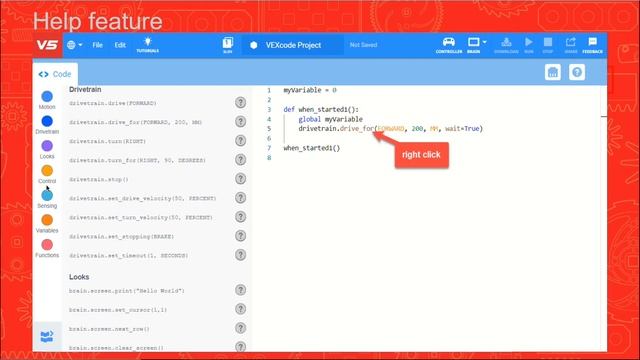
Task: Open help for set_turn_velocity command
Action: (x=240, y=217)
